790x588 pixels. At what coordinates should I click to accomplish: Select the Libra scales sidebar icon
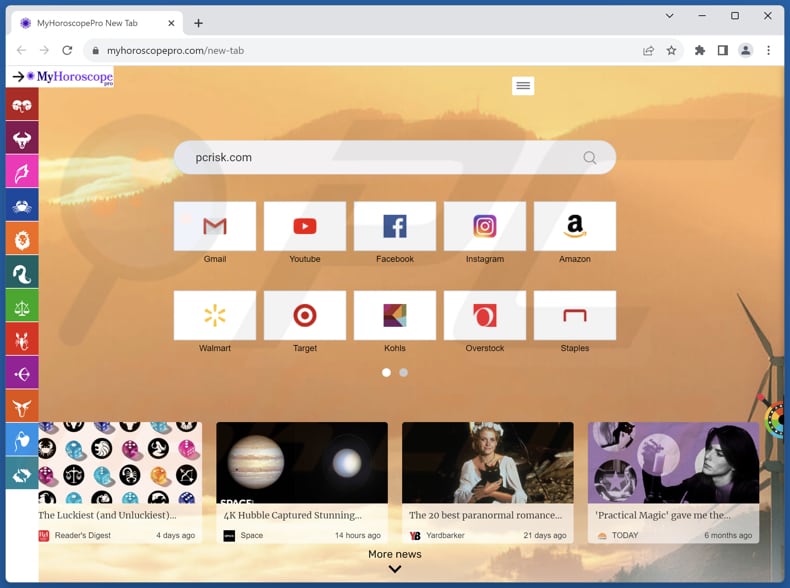[22, 306]
